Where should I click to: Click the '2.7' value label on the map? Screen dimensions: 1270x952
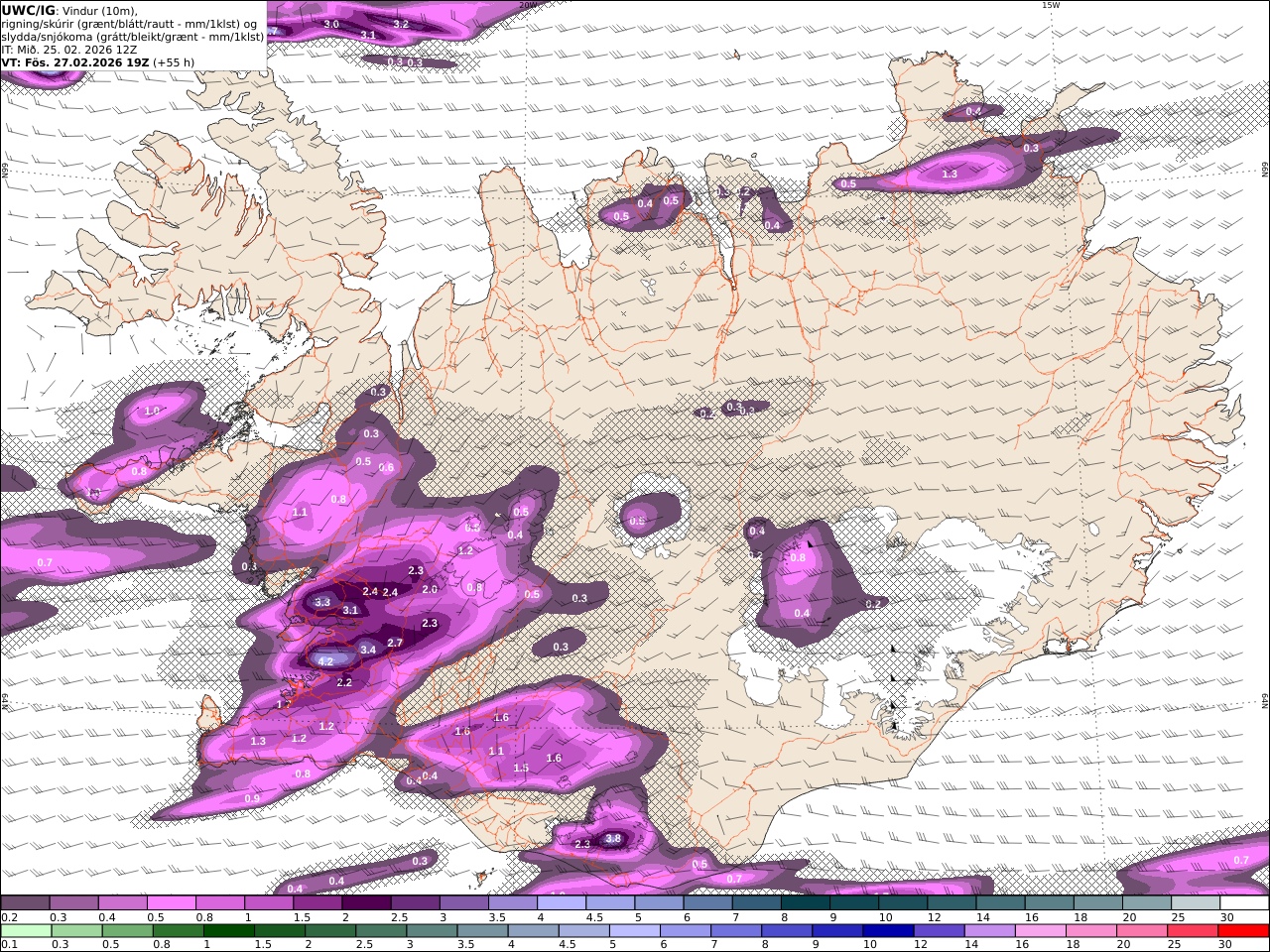coord(395,643)
